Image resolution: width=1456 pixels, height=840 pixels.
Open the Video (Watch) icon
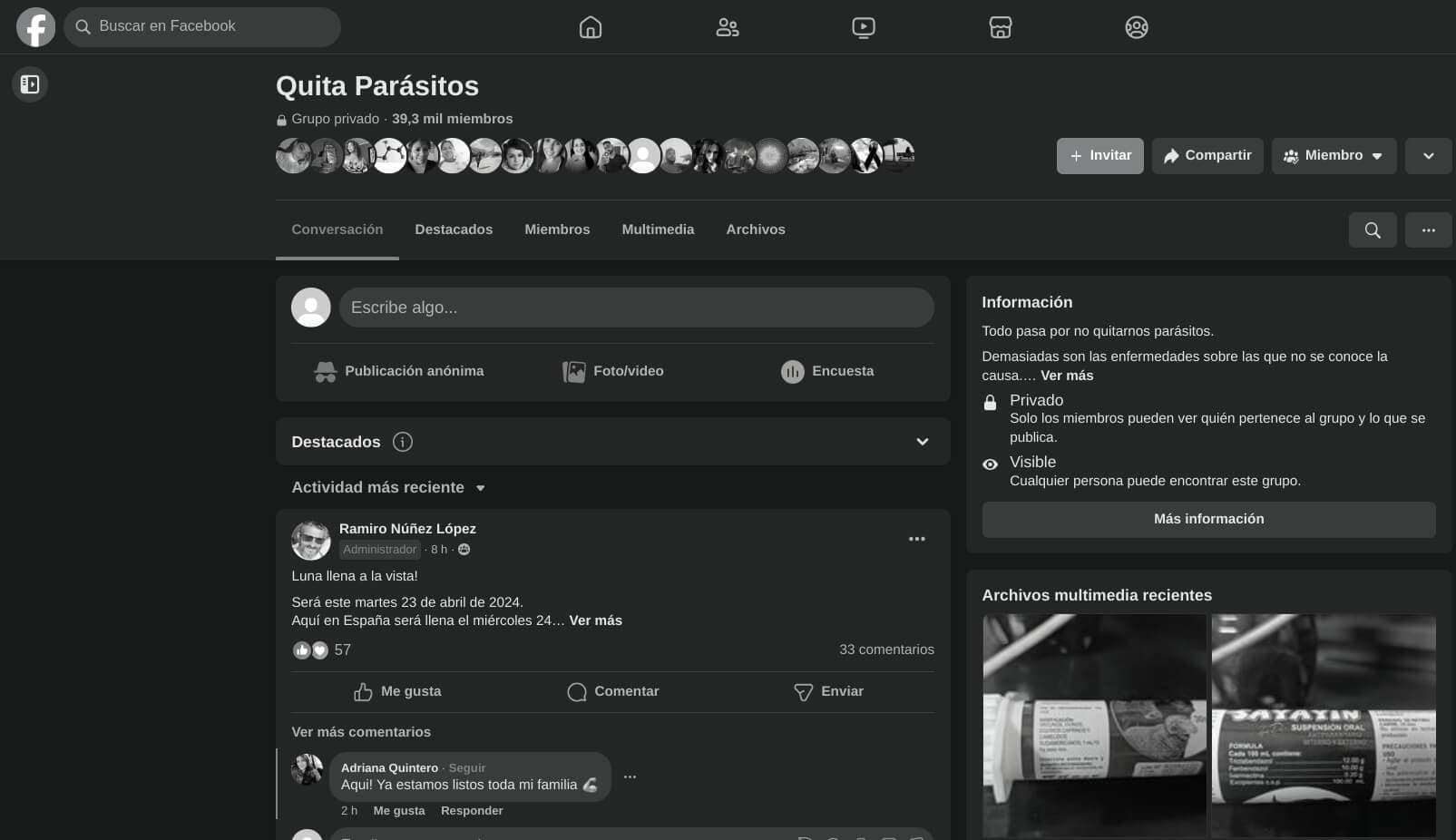tap(864, 27)
